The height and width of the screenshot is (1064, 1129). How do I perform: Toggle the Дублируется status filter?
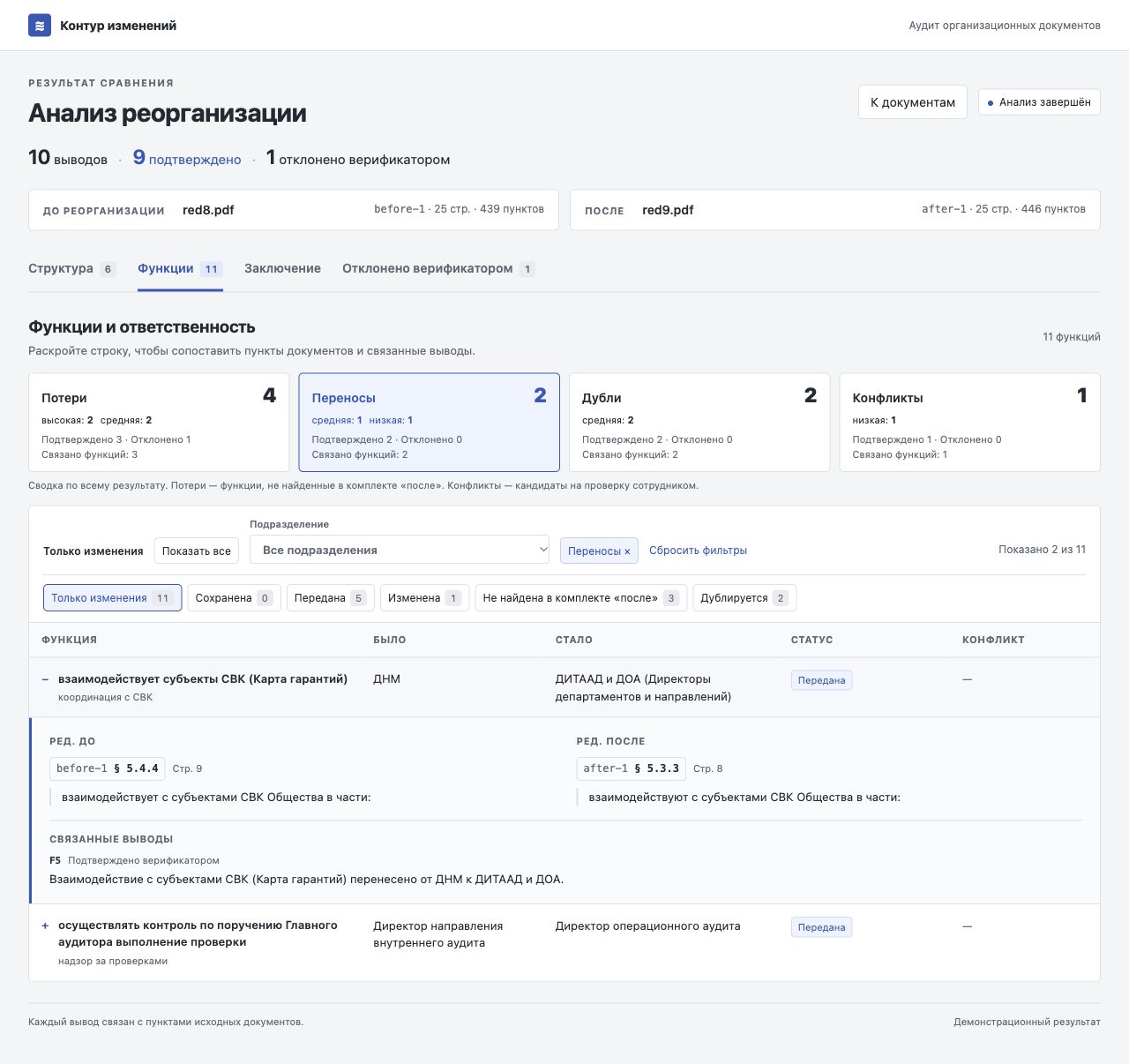click(x=744, y=598)
